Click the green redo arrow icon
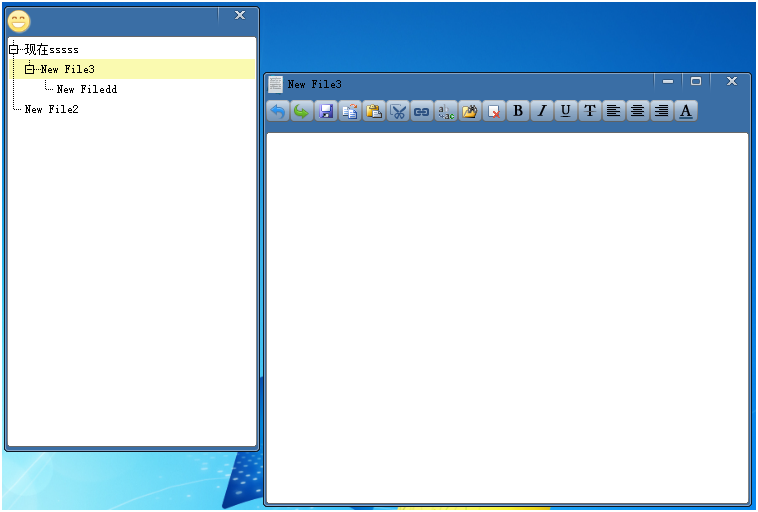758x512 pixels. coord(302,111)
